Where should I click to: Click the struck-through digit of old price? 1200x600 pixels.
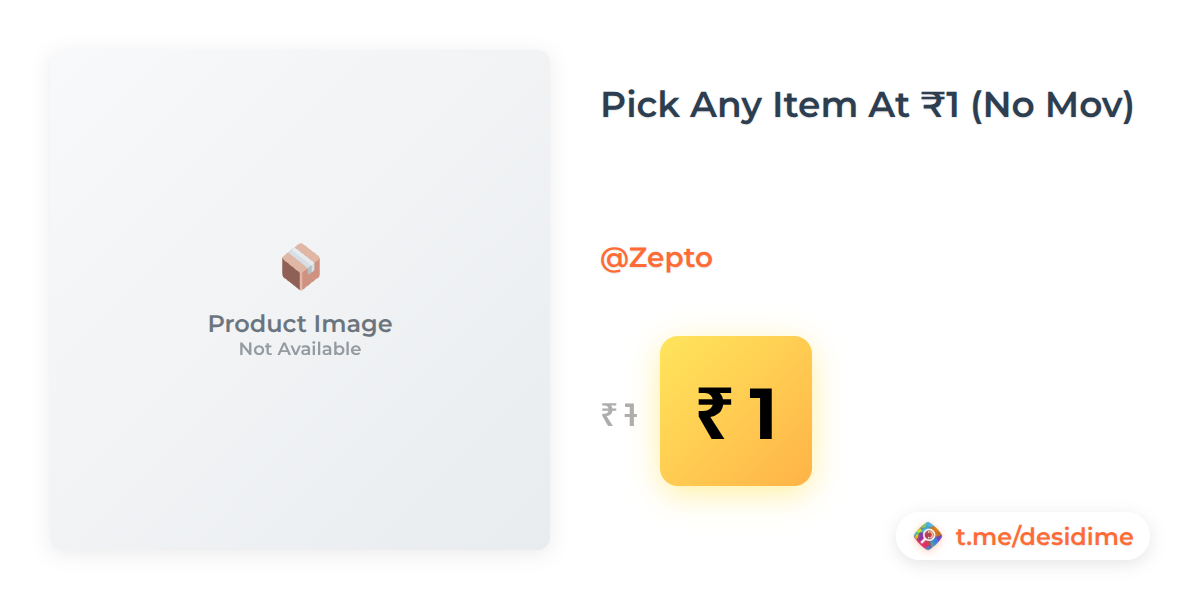630,413
